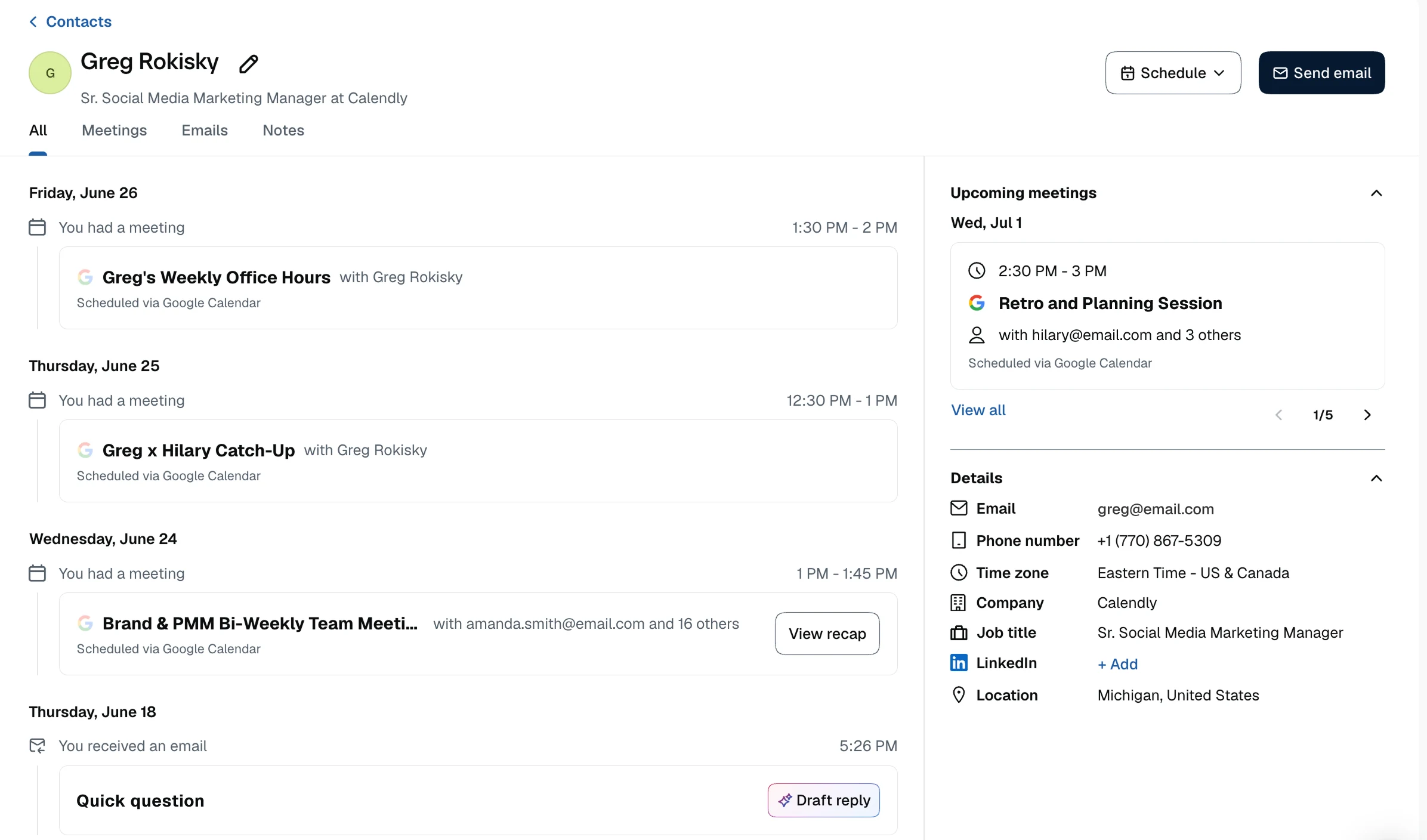Image resolution: width=1427 pixels, height=840 pixels.
Task: Click the Company building icon
Action: pyautogui.click(x=959, y=603)
